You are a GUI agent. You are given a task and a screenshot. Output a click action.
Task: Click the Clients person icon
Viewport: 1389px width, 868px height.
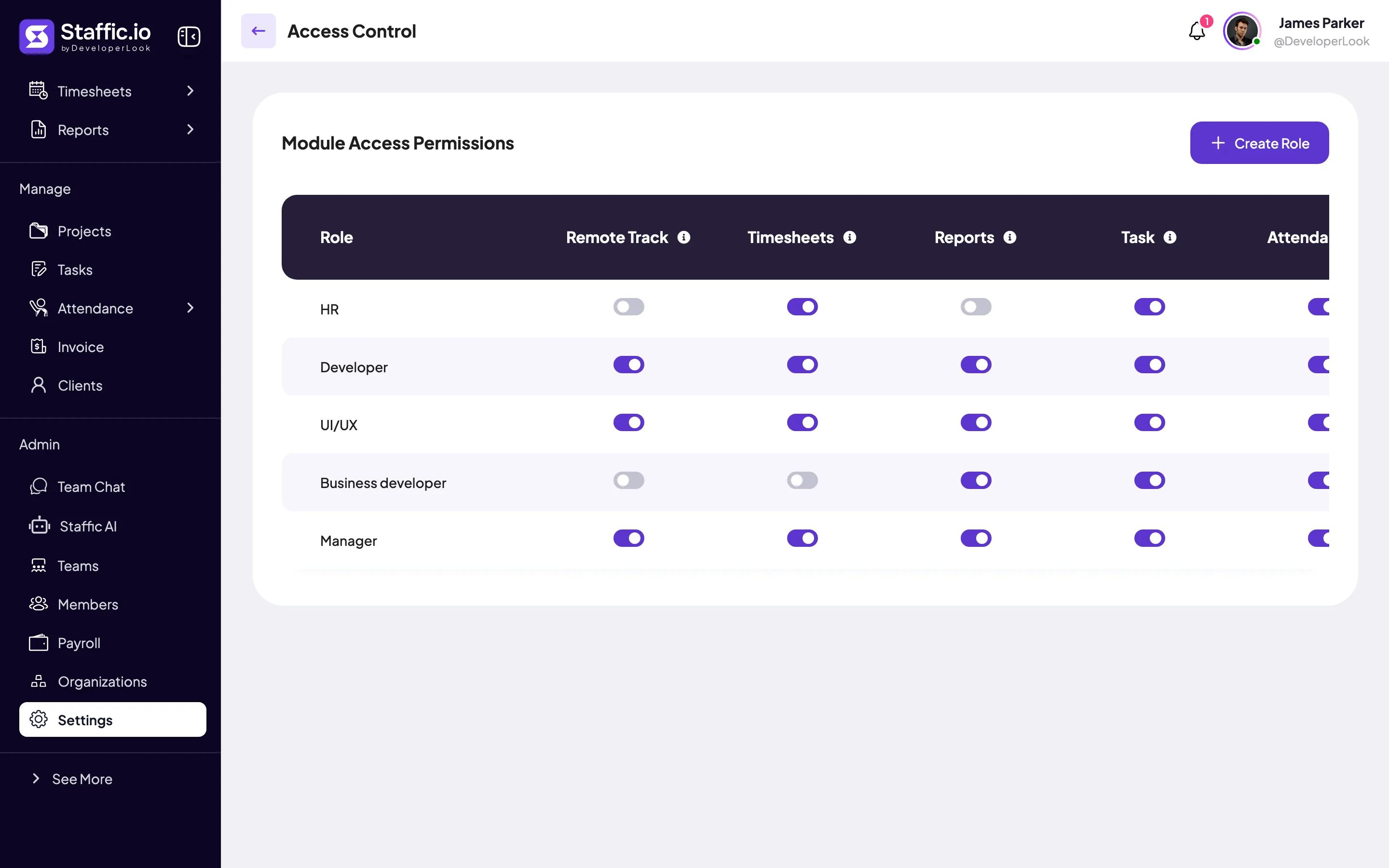click(39, 385)
